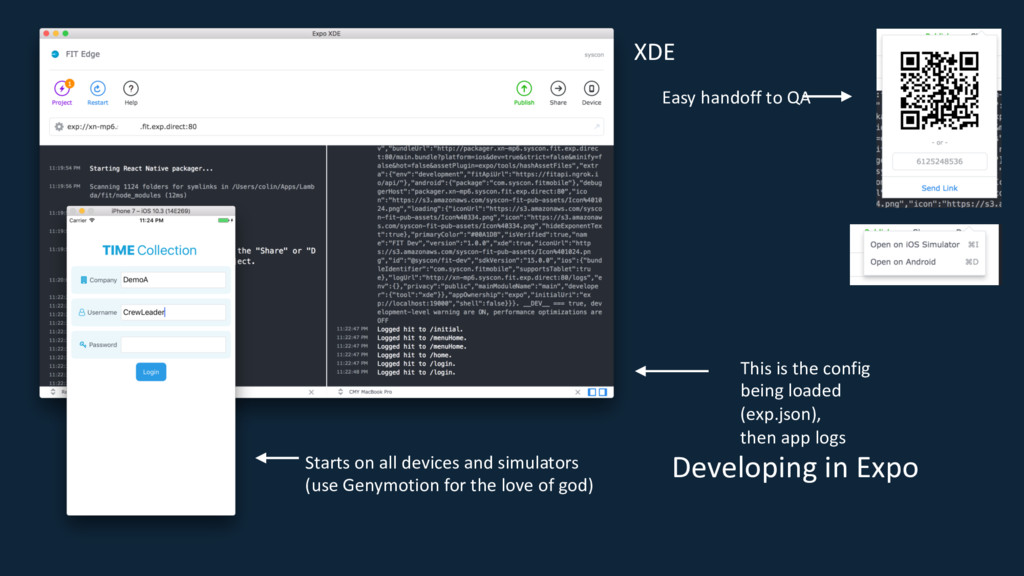Click the Send Link link
This screenshot has height=576, width=1024.
(x=939, y=188)
